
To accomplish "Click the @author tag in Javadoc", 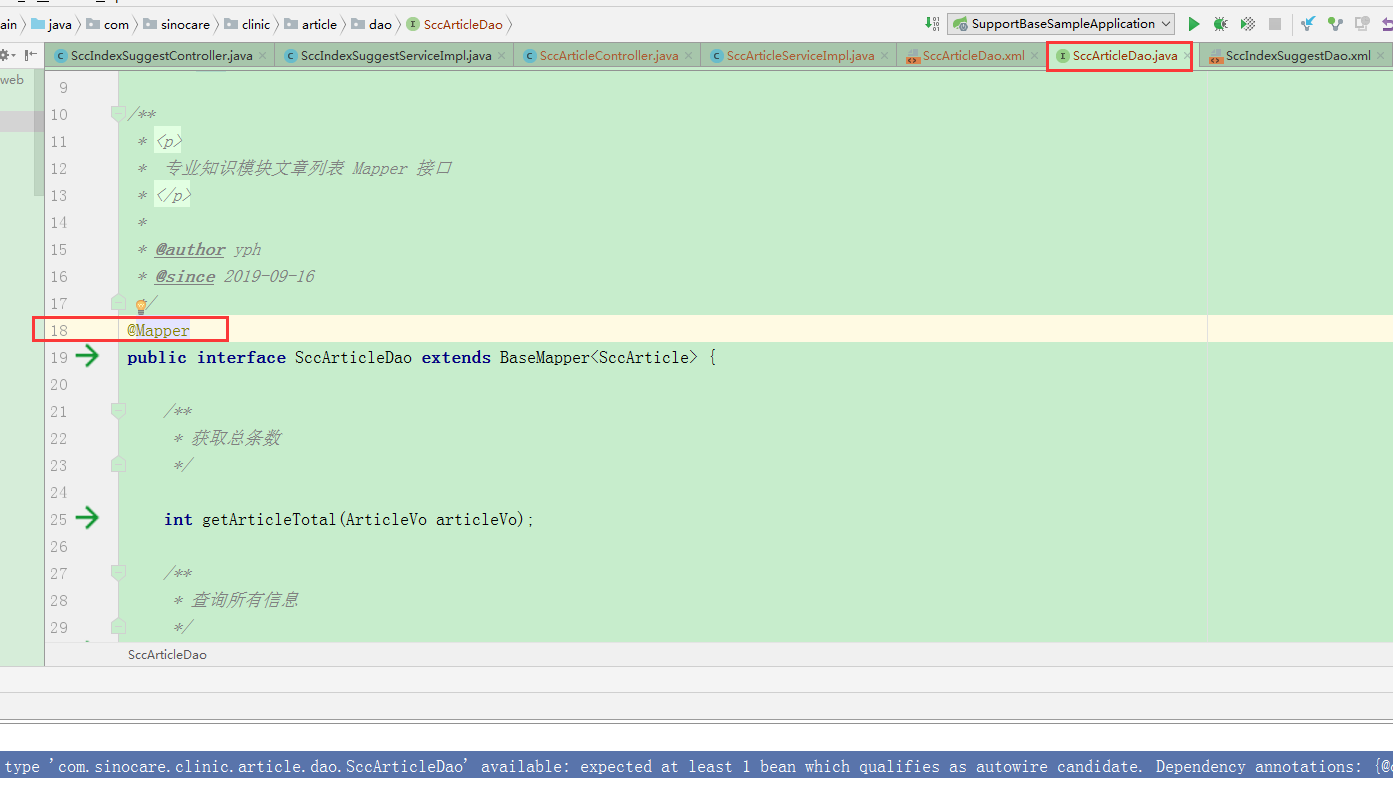I will click(x=190, y=249).
